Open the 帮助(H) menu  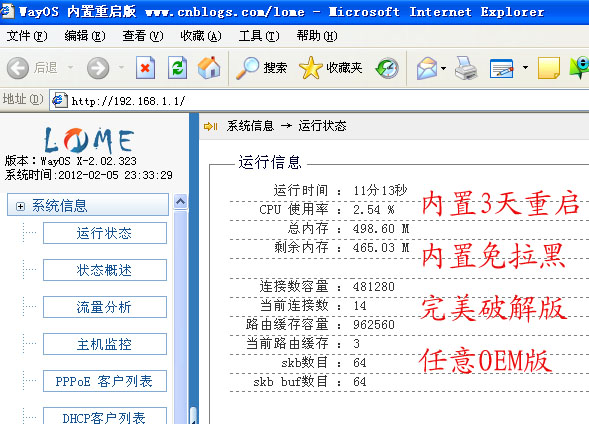point(317,36)
